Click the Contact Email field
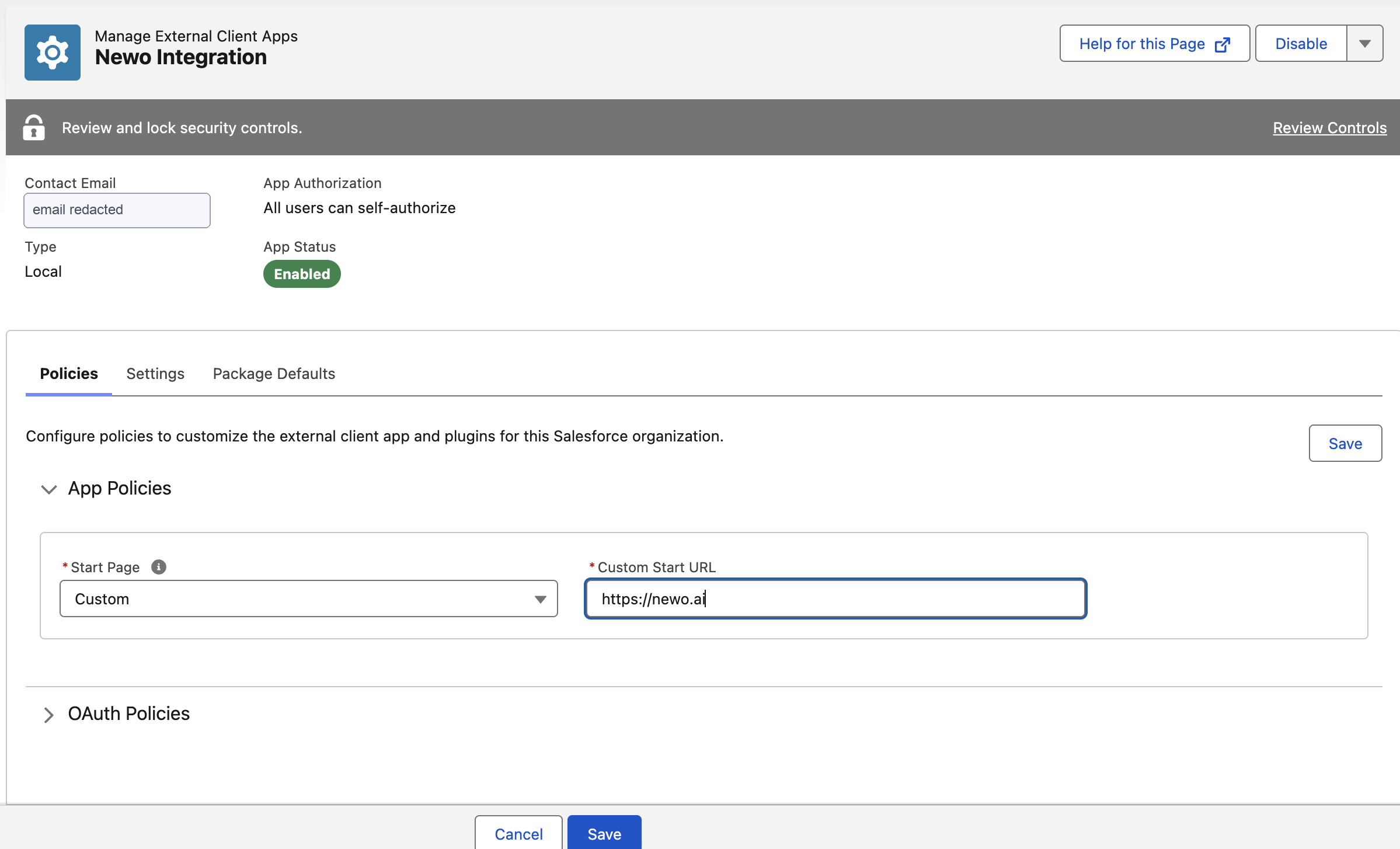The image size is (1400, 849). [x=117, y=210]
